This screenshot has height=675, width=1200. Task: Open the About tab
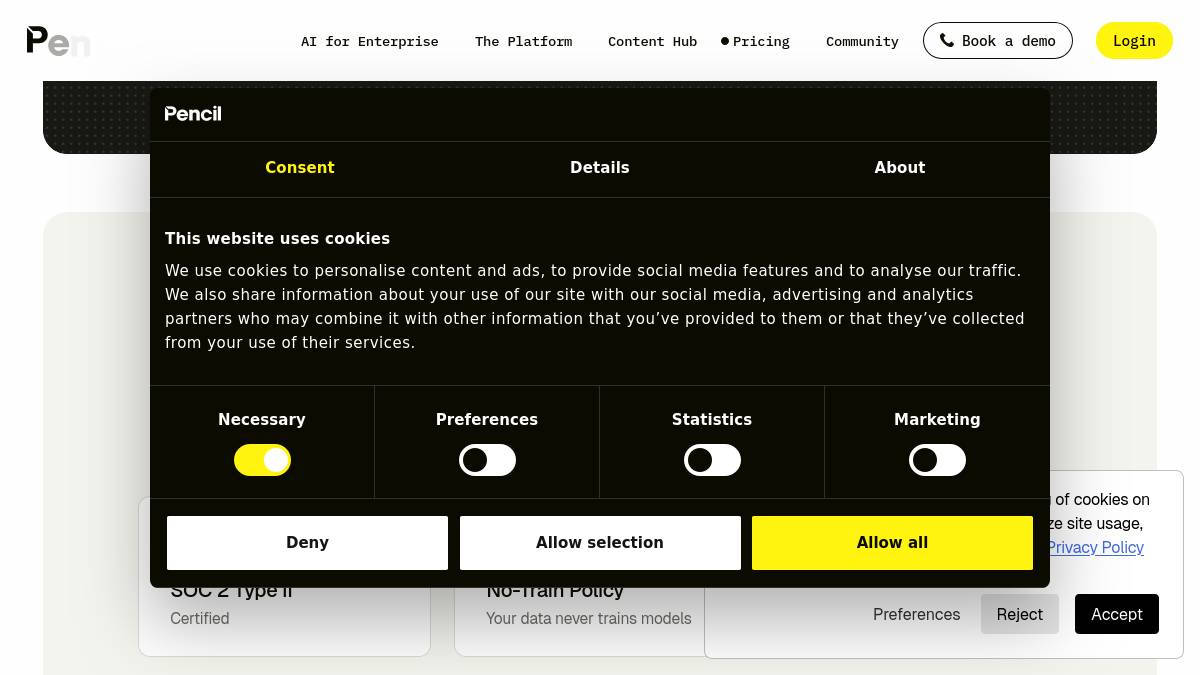tap(900, 168)
